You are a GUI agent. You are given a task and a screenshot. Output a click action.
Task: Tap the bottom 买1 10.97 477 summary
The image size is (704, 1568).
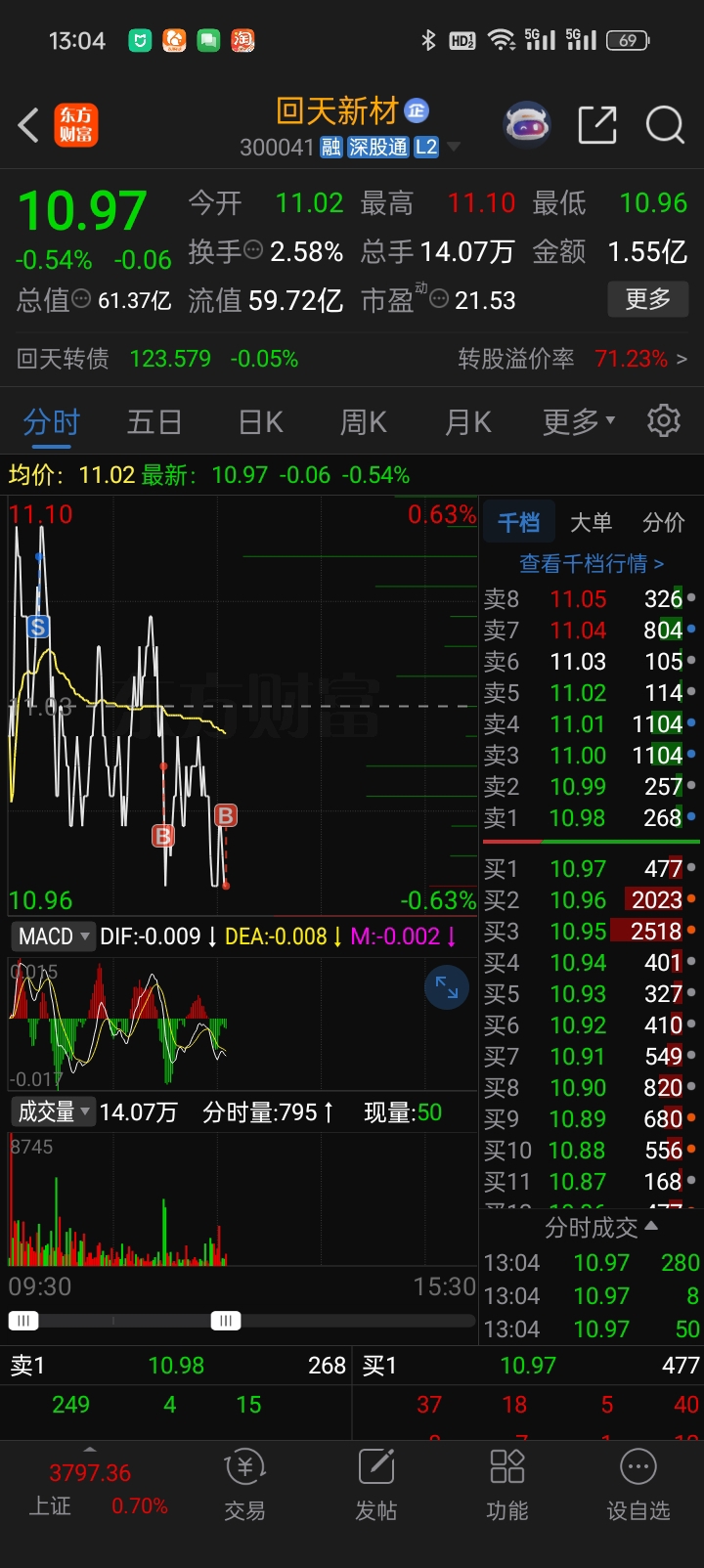click(529, 1366)
